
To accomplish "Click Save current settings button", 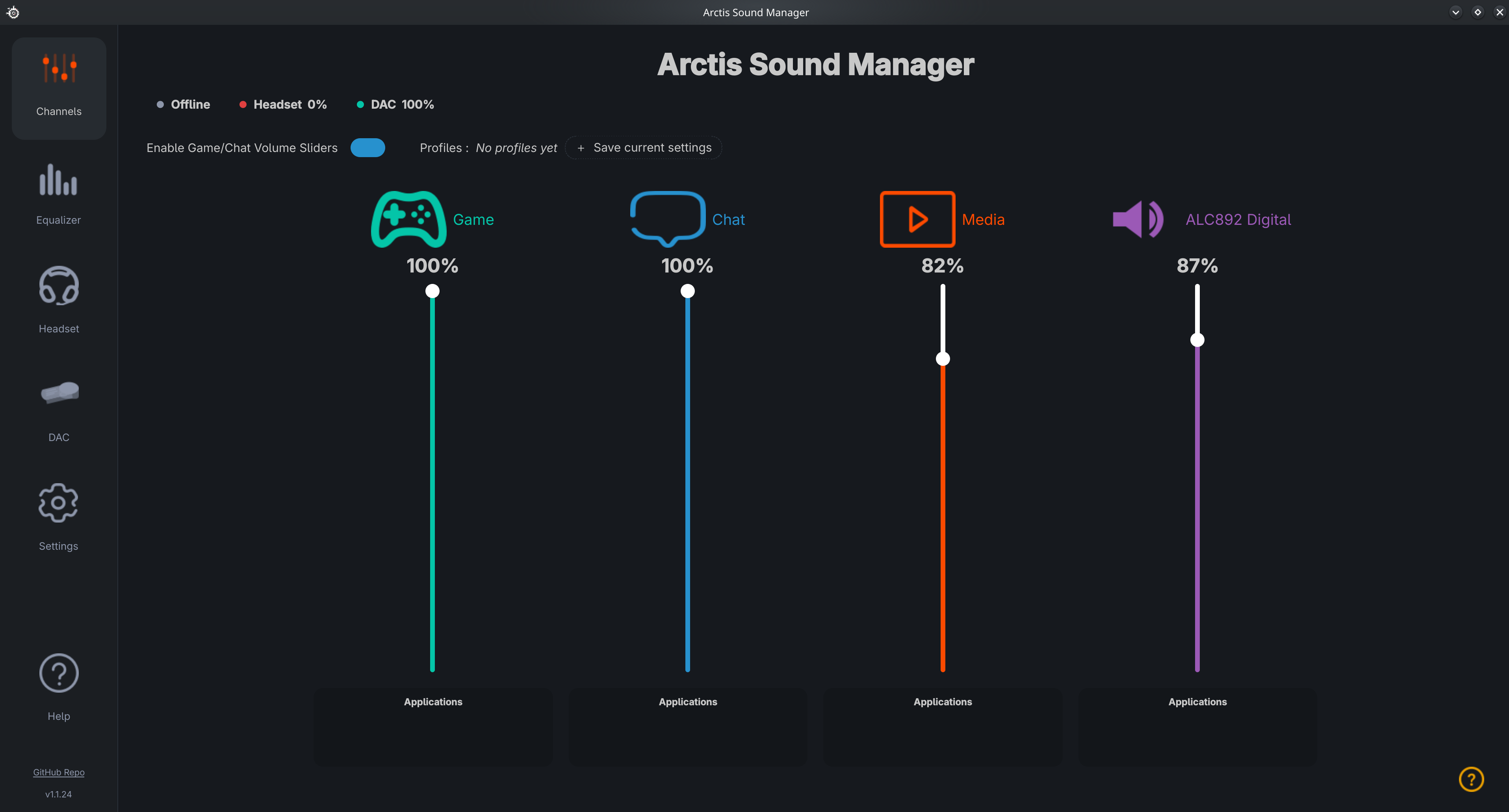I will point(643,148).
